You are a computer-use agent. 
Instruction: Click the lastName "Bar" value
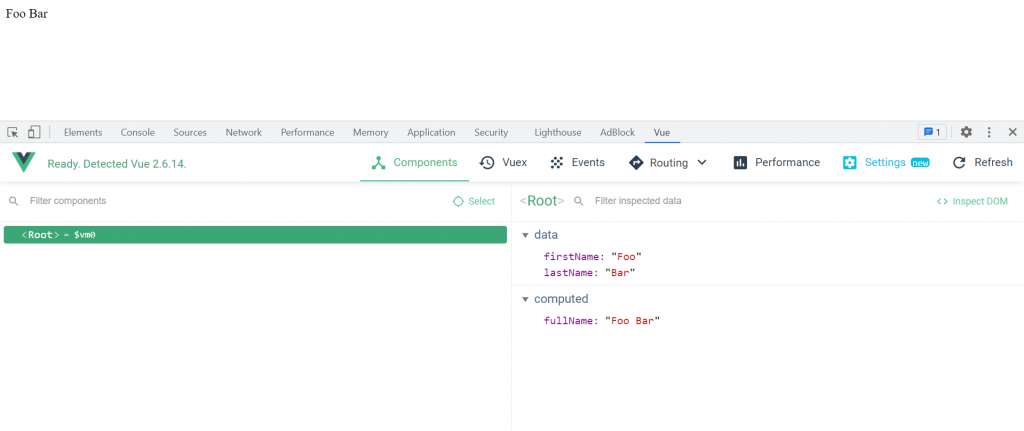pyautogui.click(x=620, y=272)
